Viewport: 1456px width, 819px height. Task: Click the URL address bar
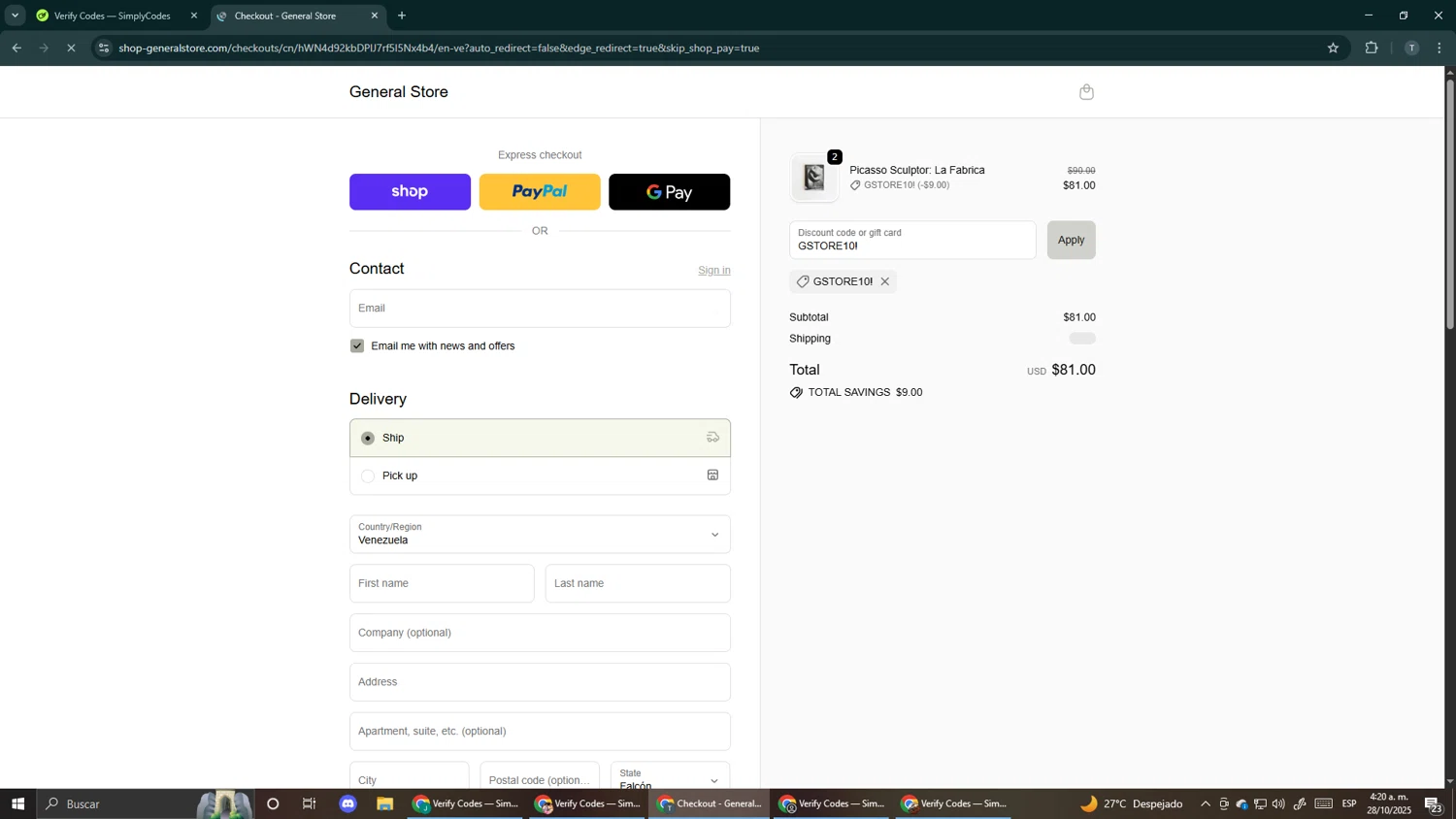718,48
